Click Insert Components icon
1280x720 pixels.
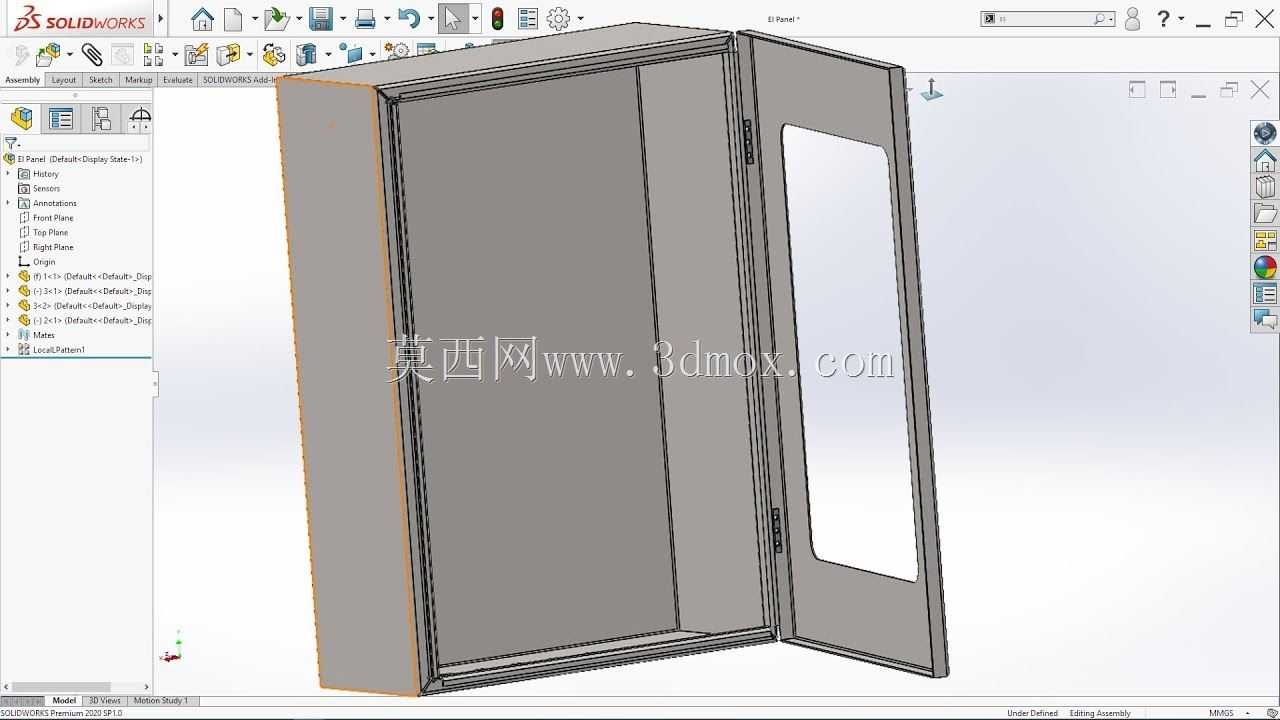click(47, 54)
